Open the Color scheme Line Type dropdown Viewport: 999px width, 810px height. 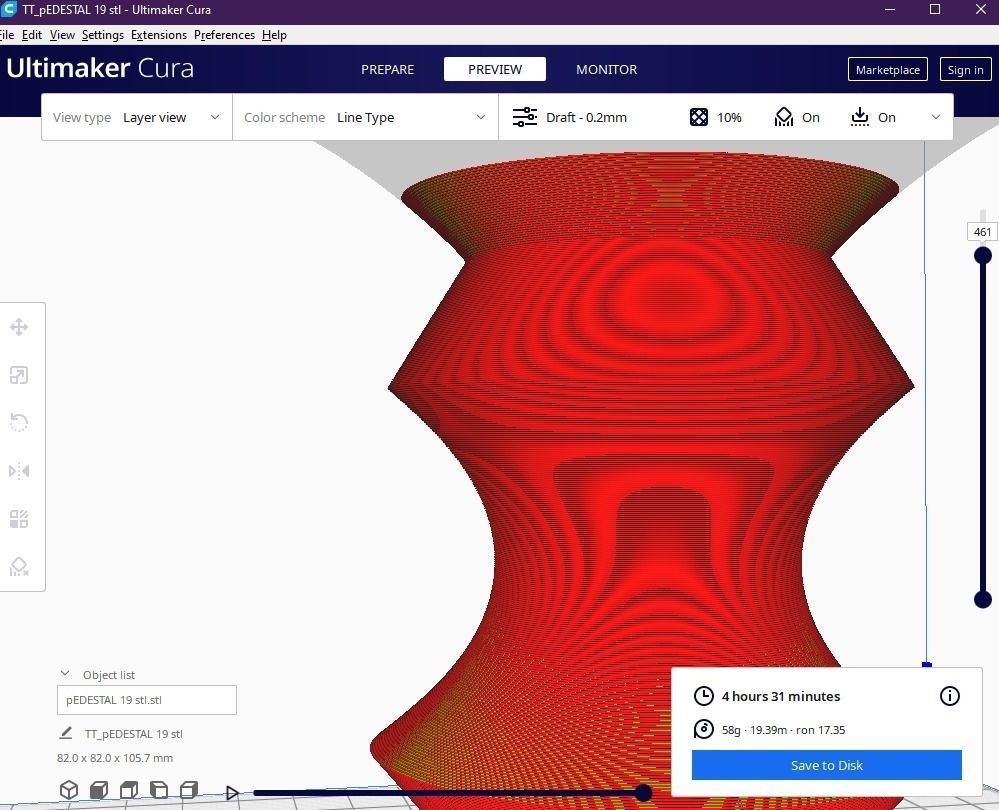click(365, 117)
